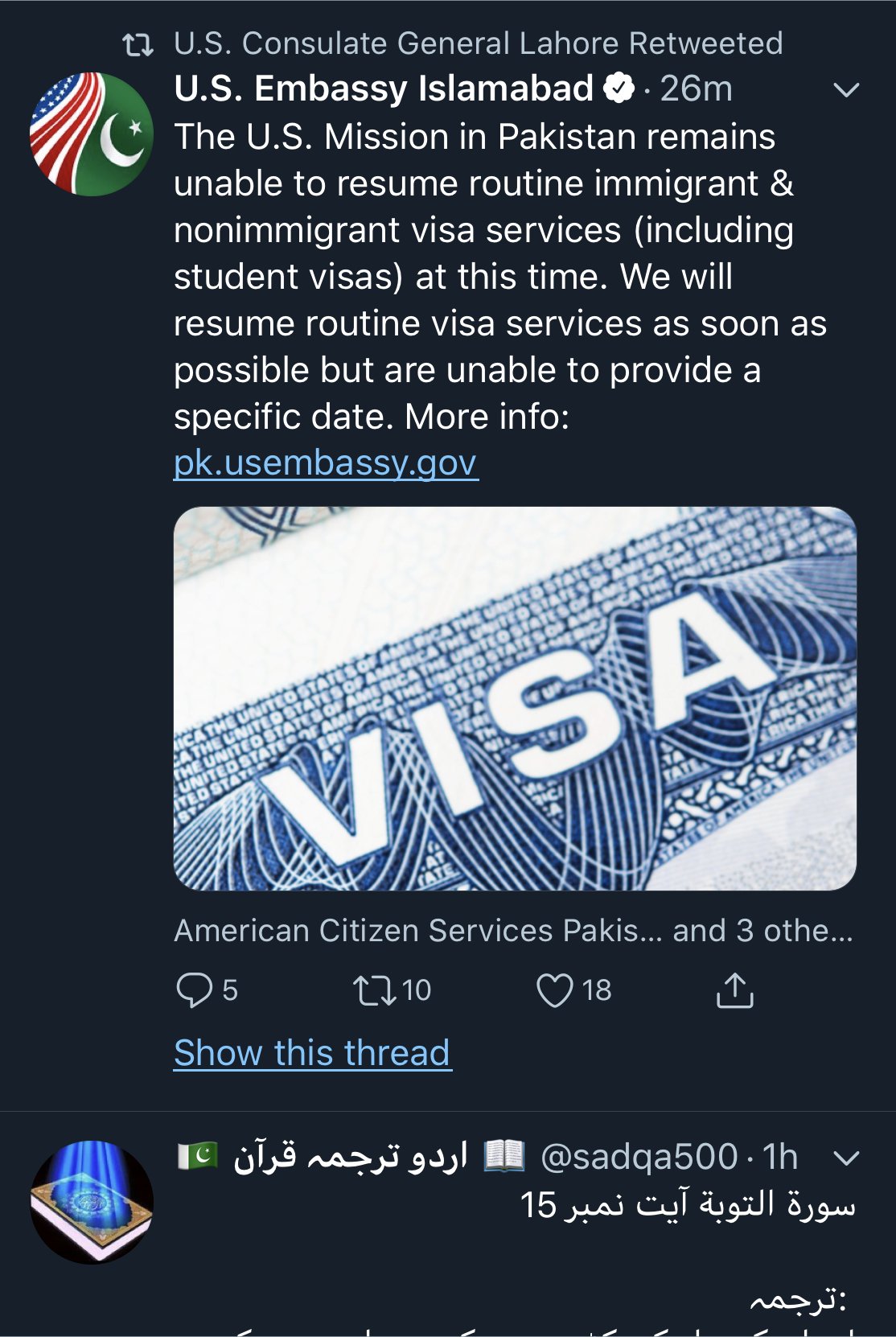Open the VISA image preview
This screenshot has width=896, height=1337.
pos(515,698)
